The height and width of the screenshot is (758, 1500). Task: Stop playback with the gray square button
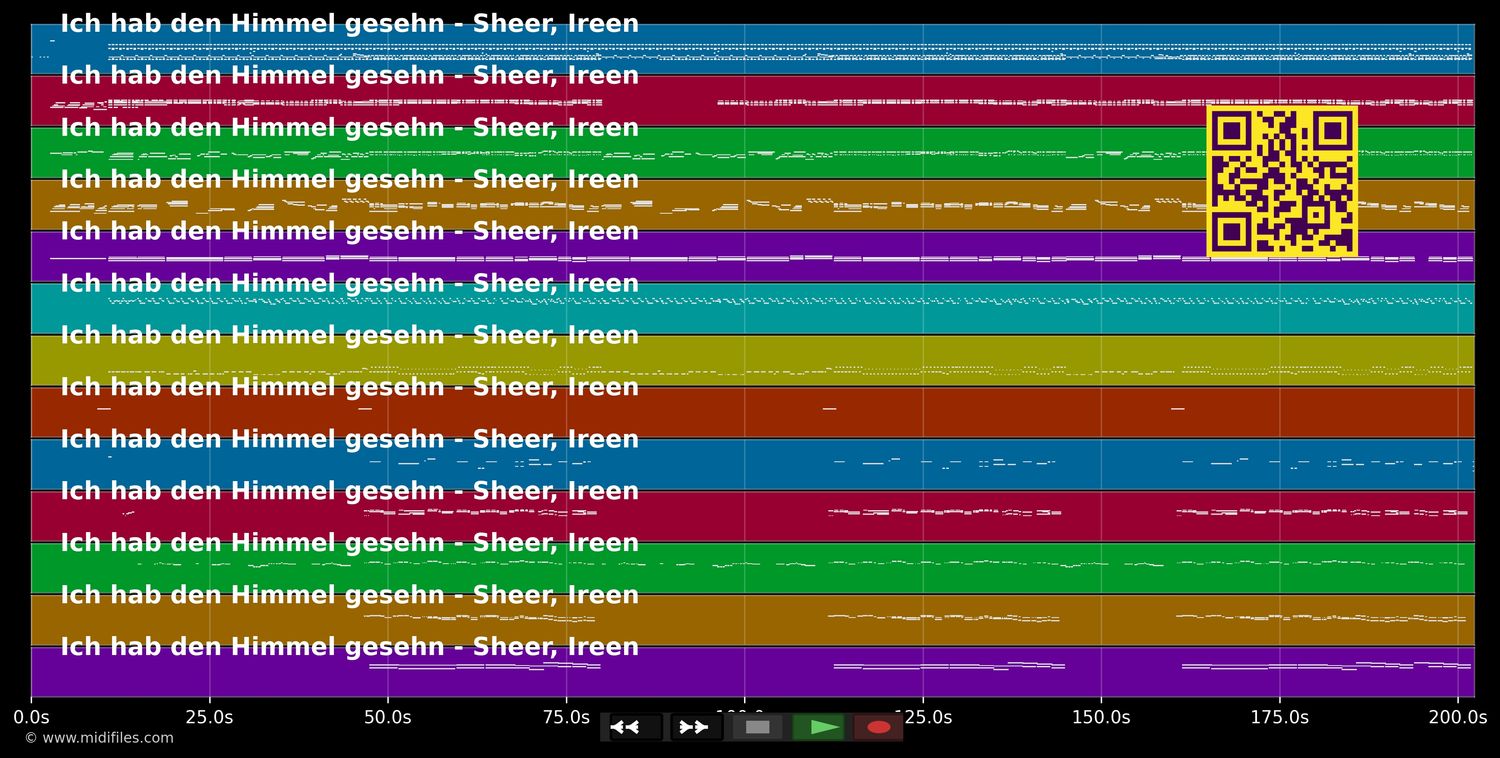[757, 727]
